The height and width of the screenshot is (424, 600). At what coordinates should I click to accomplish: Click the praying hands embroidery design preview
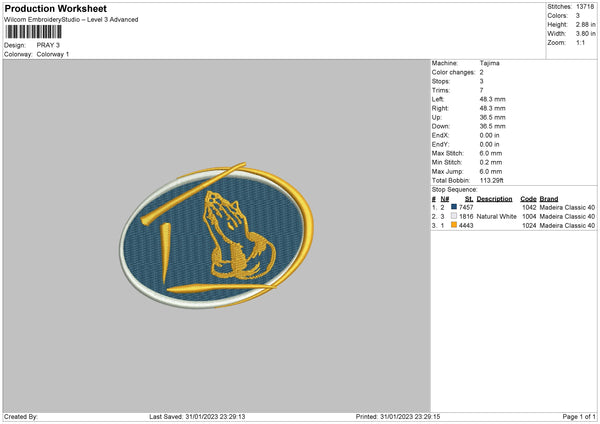216,235
